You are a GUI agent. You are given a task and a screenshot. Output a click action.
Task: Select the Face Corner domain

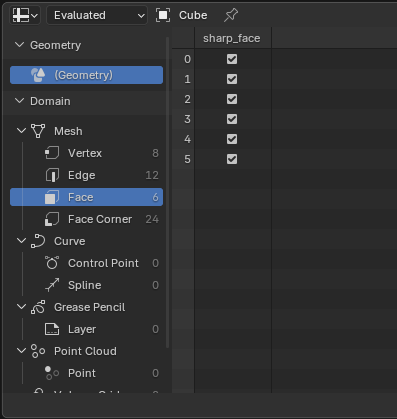coord(86,219)
